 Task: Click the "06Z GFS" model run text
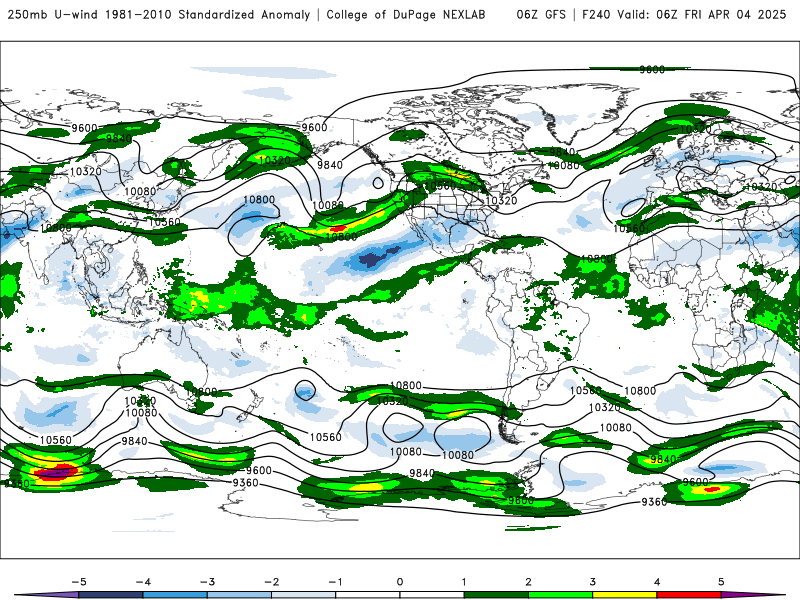pyautogui.click(x=541, y=14)
